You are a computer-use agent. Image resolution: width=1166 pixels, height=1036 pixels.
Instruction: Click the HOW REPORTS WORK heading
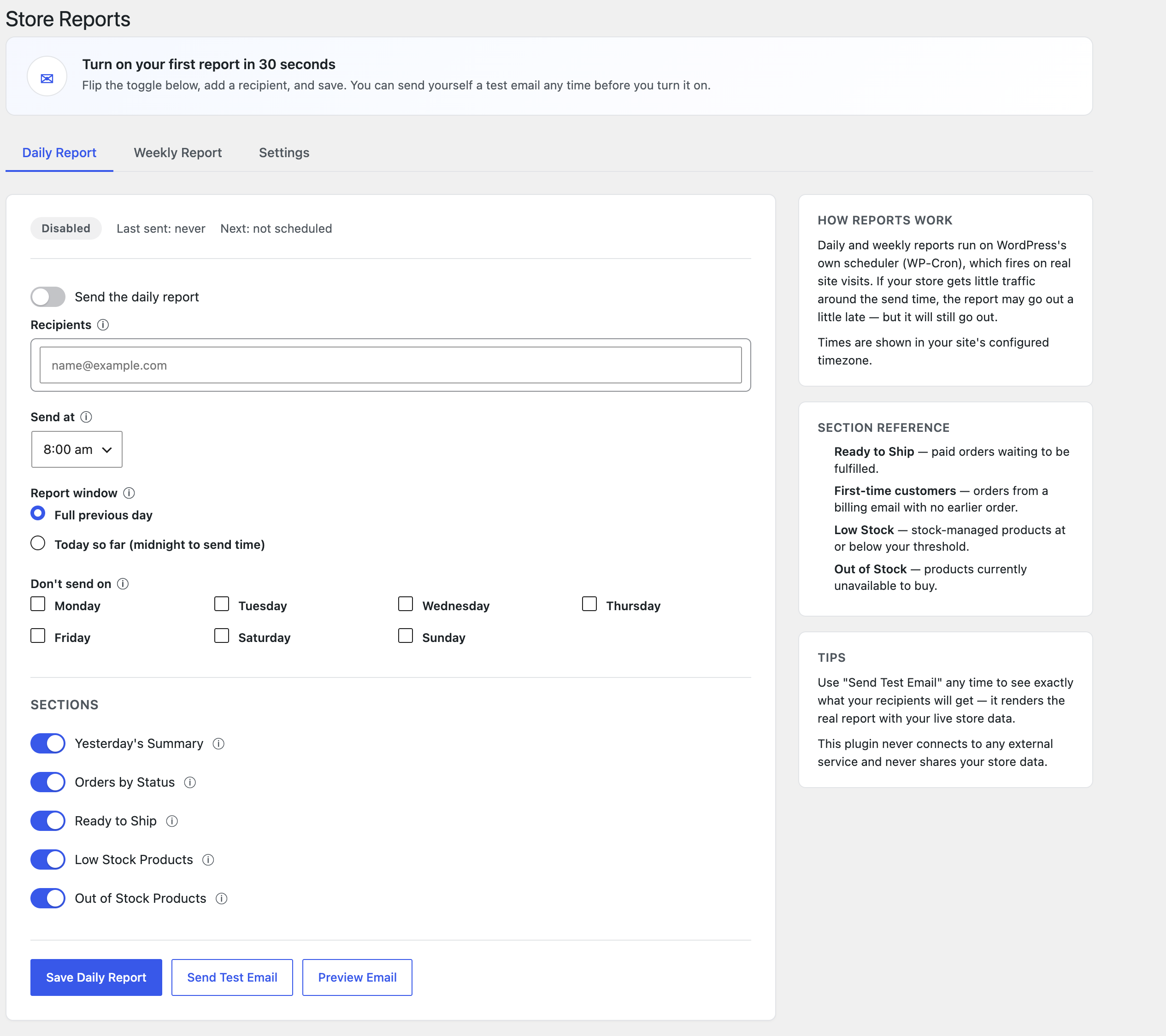885,220
